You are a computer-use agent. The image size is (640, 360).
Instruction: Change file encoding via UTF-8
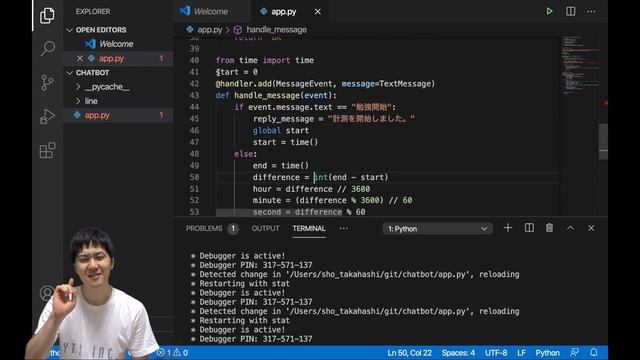click(x=496, y=353)
